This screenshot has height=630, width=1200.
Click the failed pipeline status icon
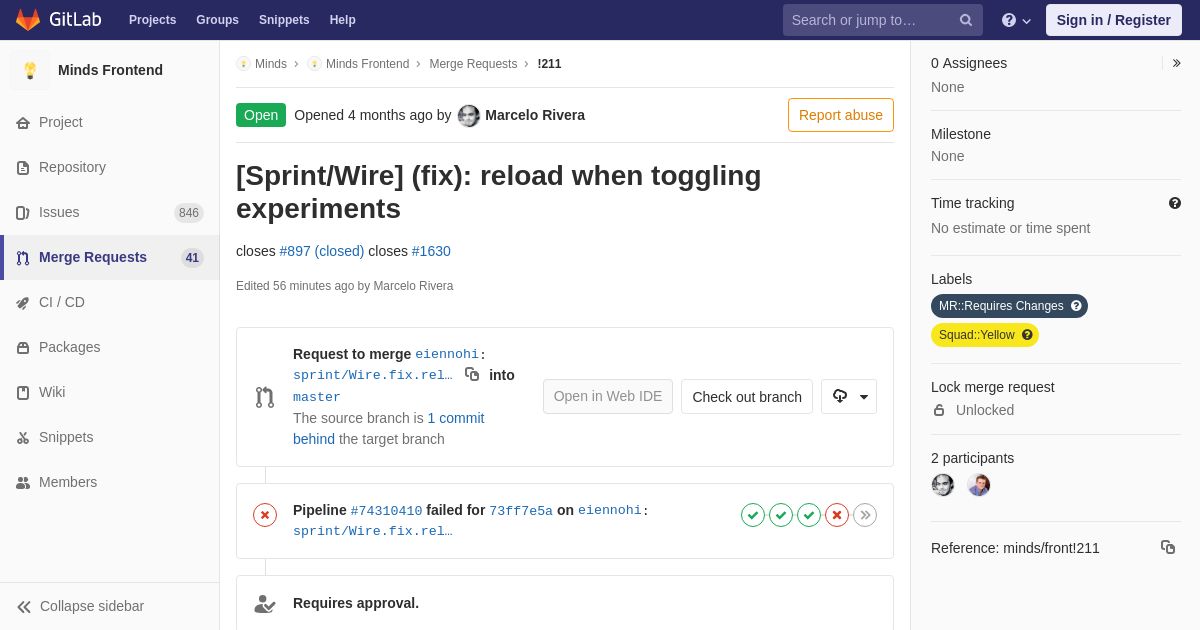[x=265, y=515]
